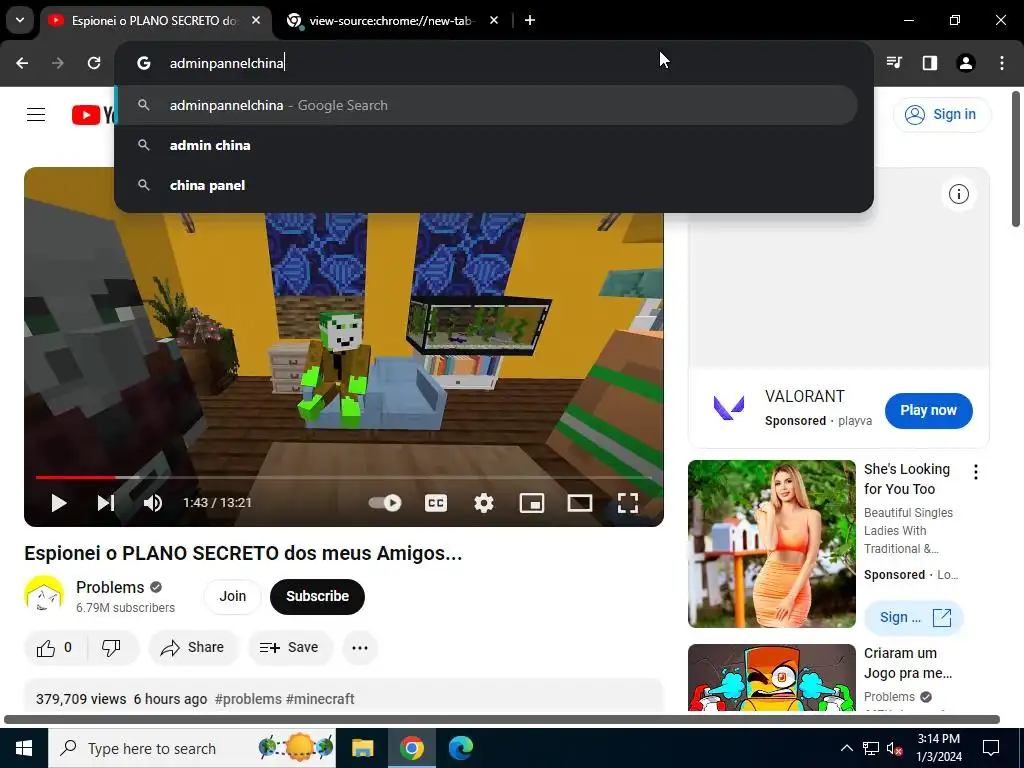Open File Explorer from taskbar
1024x768 pixels.
click(x=362, y=748)
